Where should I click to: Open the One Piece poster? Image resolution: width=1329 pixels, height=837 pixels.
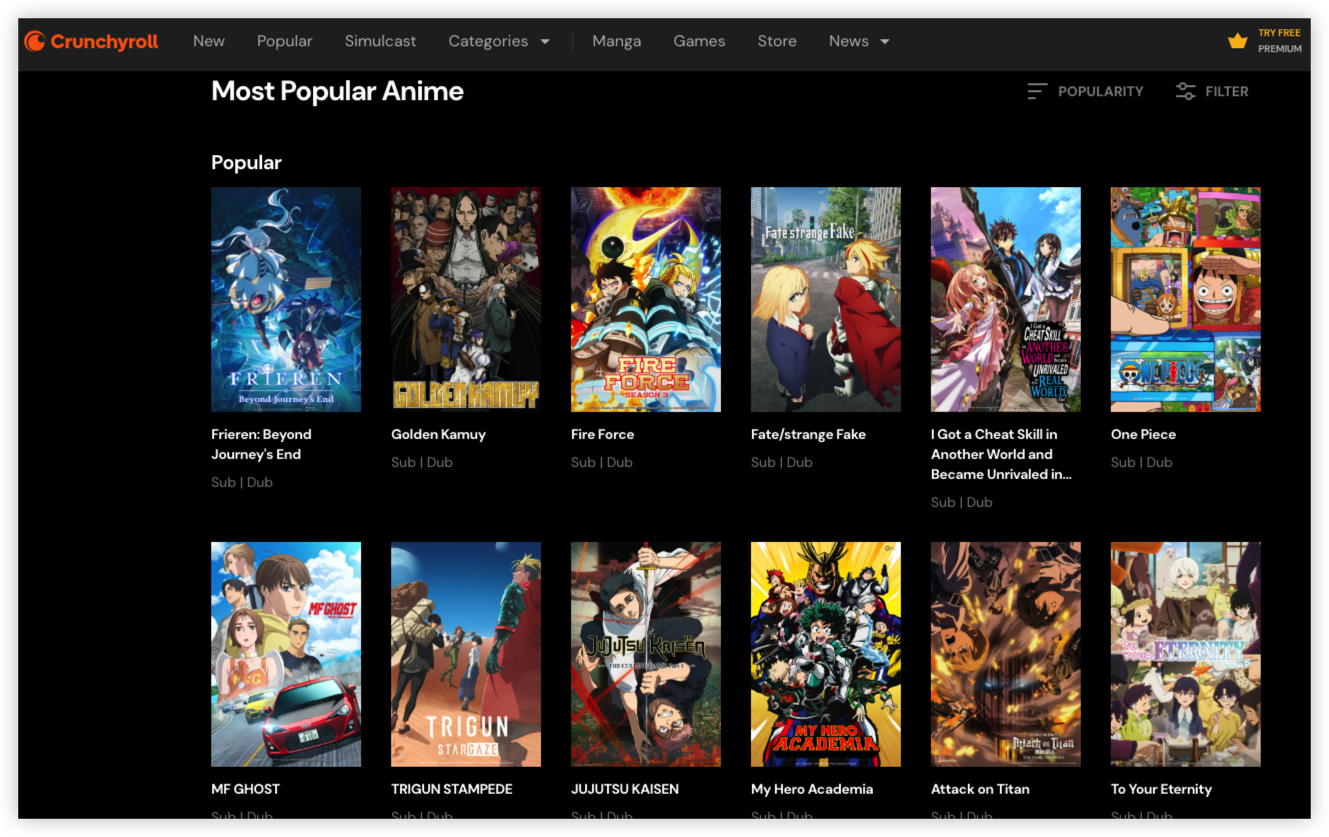(1186, 299)
